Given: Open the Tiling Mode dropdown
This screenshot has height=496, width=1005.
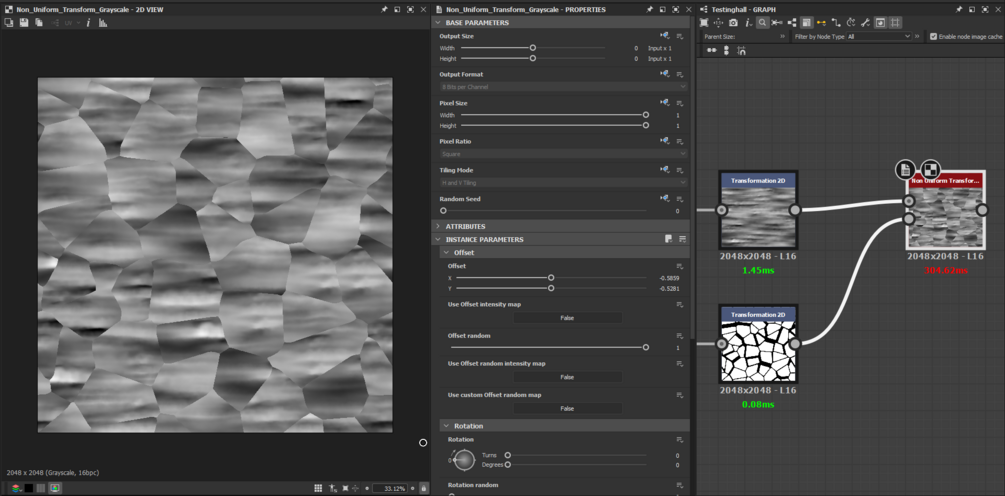Looking at the screenshot, I should tap(563, 183).
